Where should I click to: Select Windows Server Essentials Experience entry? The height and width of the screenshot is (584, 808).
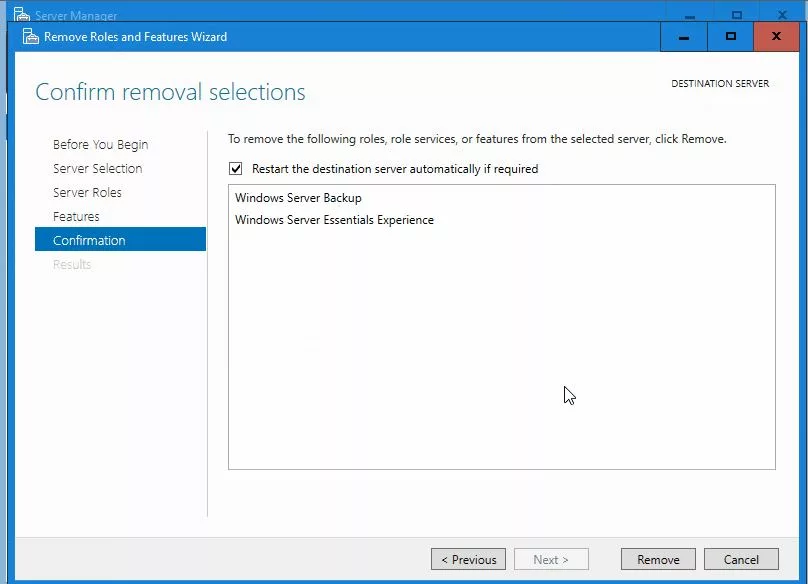[x=334, y=220]
